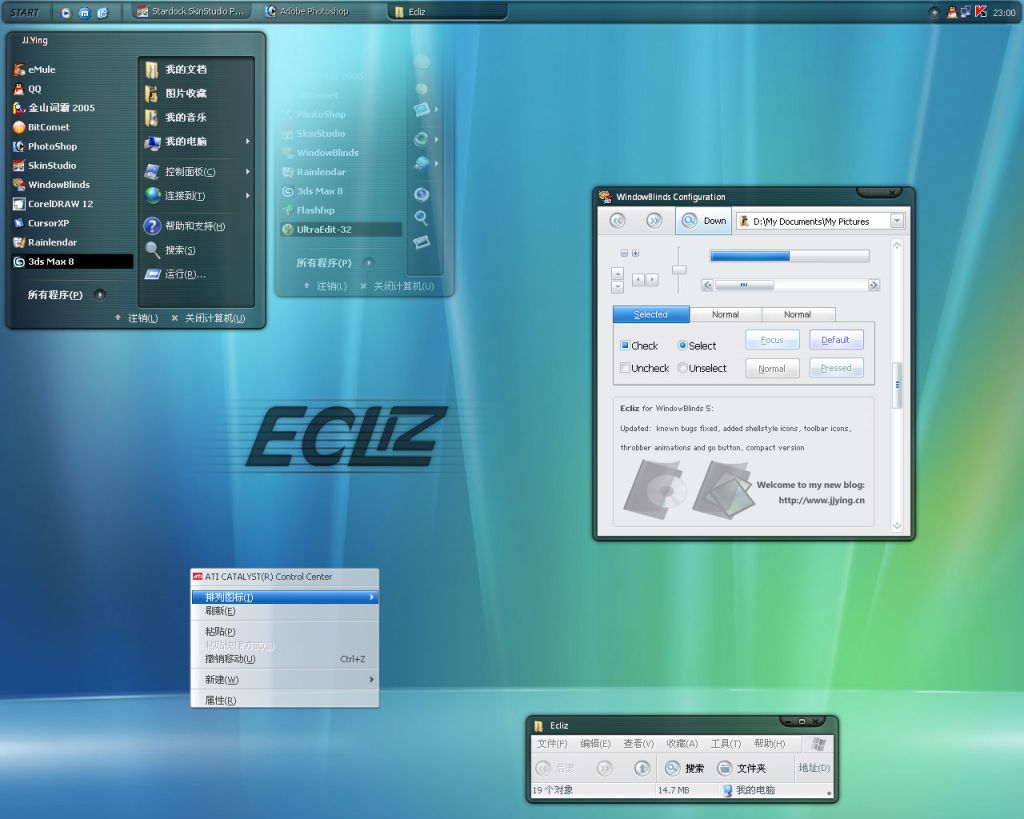Click the START button on taskbar
Screen dimensions: 1024x819
coord(25,12)
